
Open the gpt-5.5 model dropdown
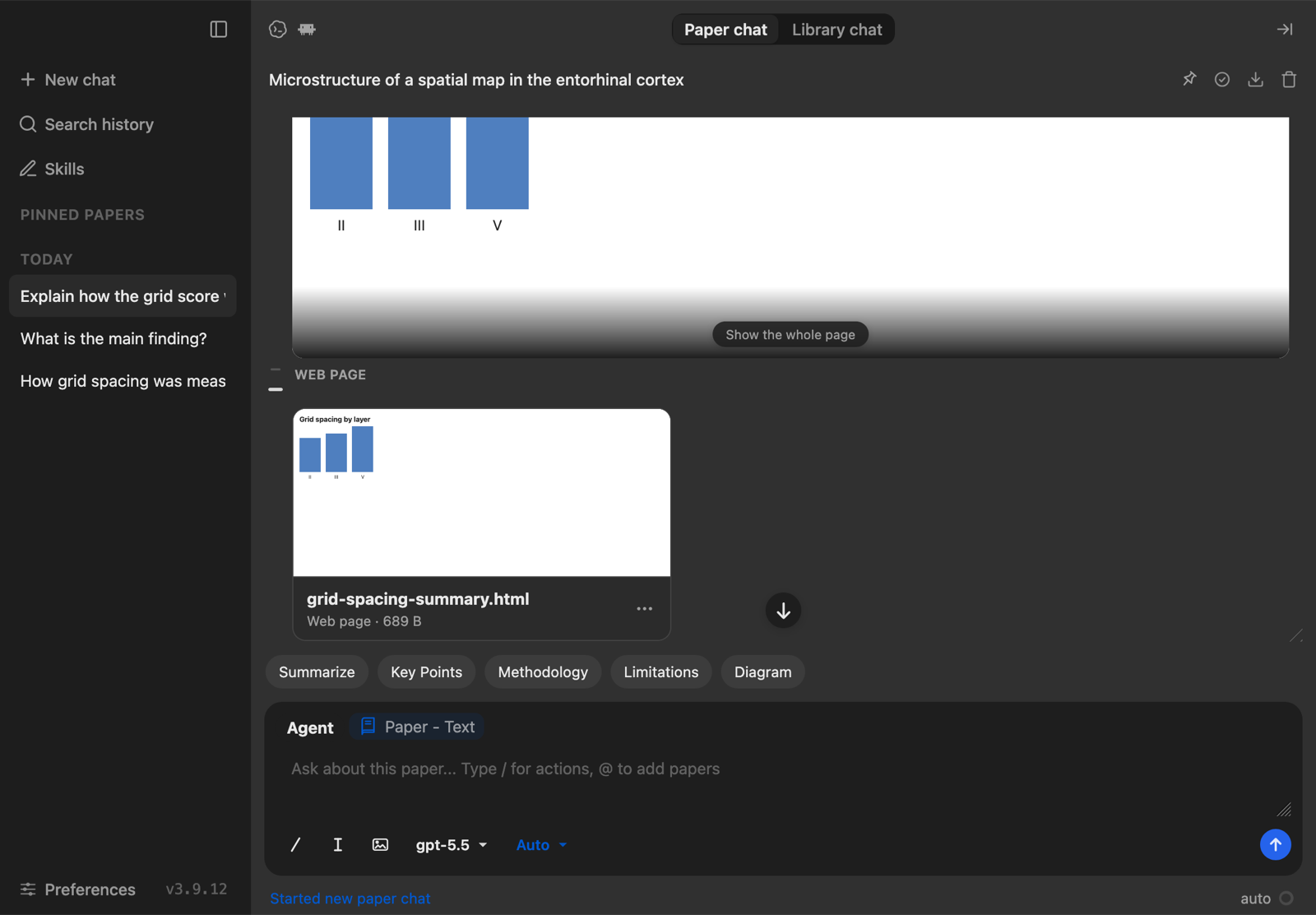(451, 845)
